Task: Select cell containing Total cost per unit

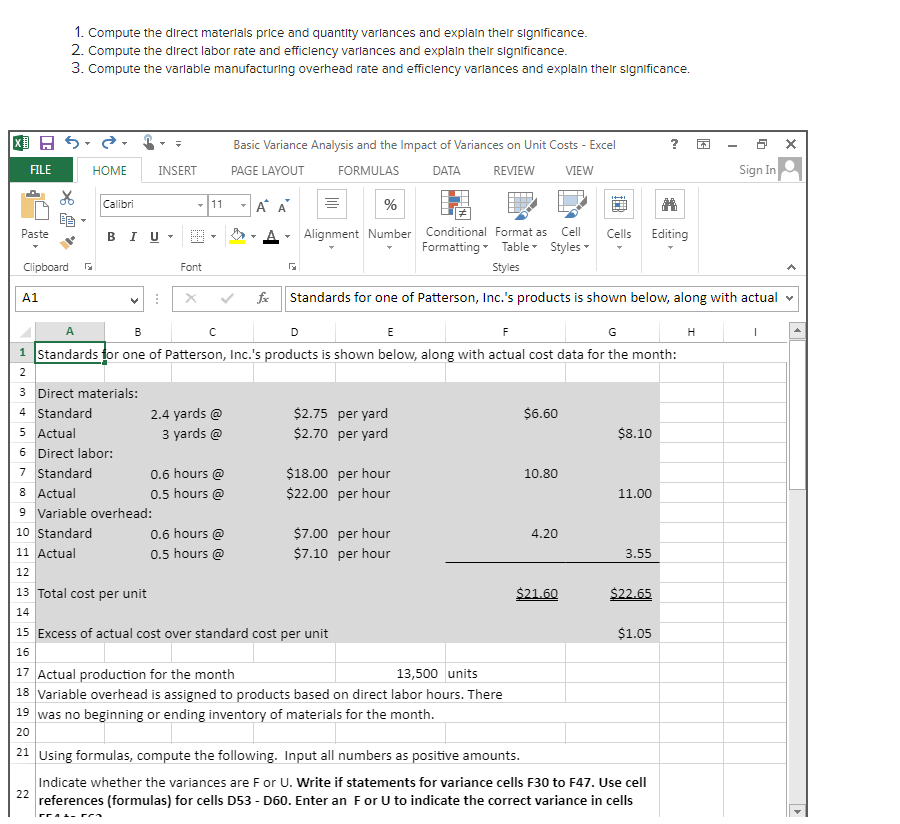Action: pyautogui.click(x=90, y=593)
